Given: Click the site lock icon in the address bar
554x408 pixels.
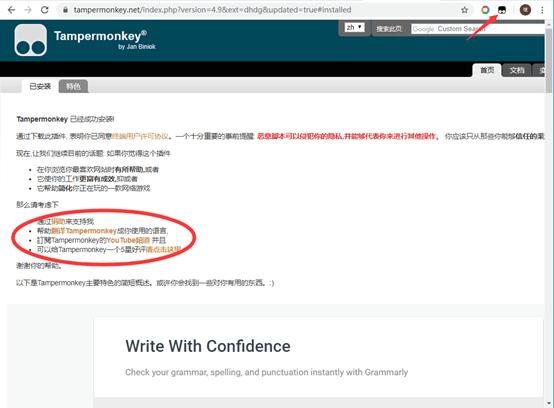Looking at the screenshot, I should tap(65, 10).
